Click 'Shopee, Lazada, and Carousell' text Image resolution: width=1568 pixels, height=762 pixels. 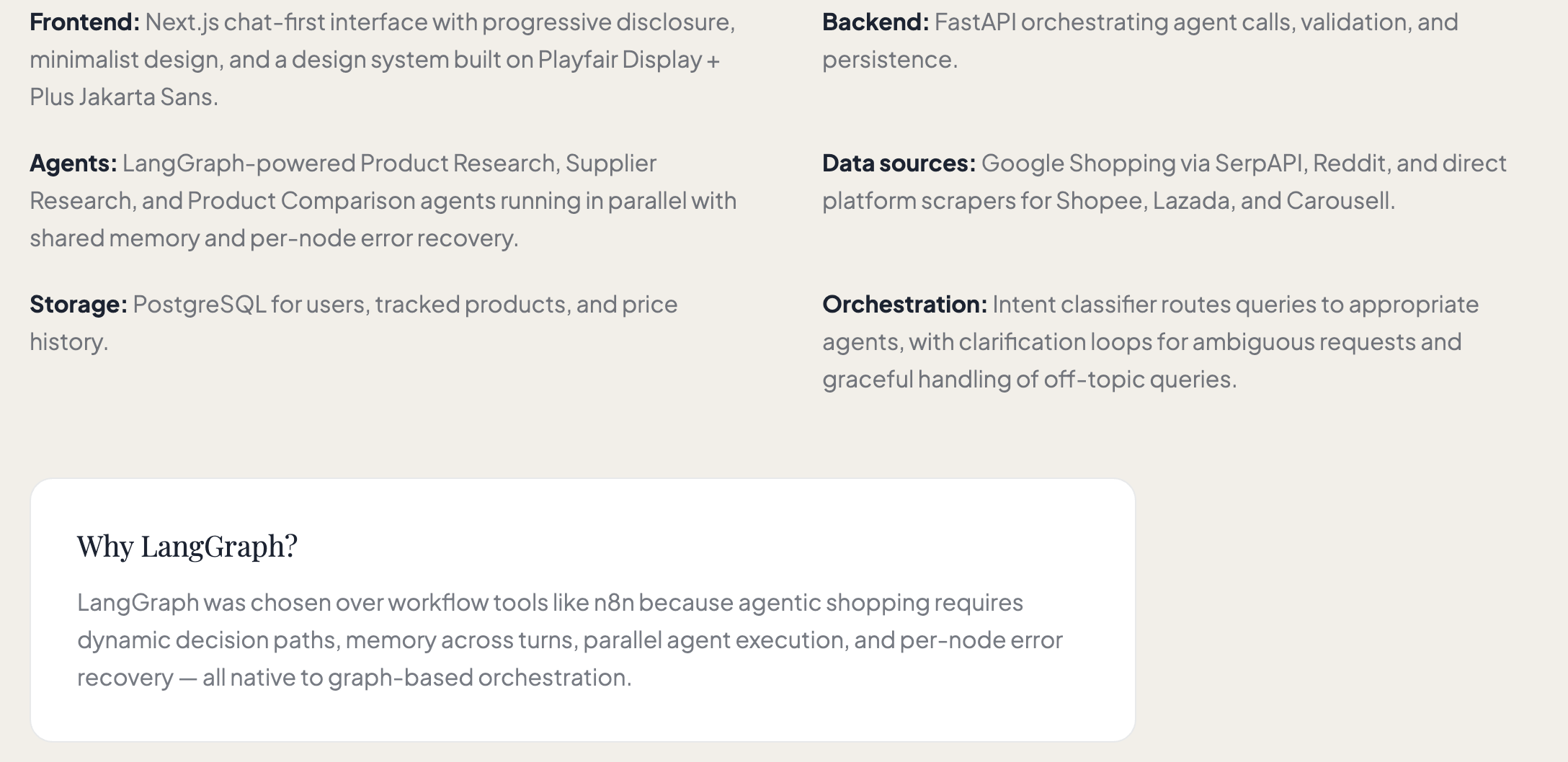click(x=1222, y=201)
